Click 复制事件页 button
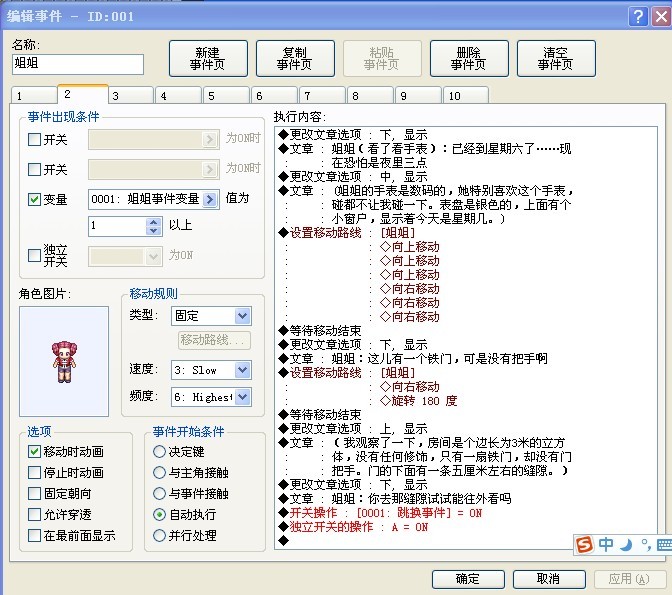The image size is (672, 595). click(295, 59)
